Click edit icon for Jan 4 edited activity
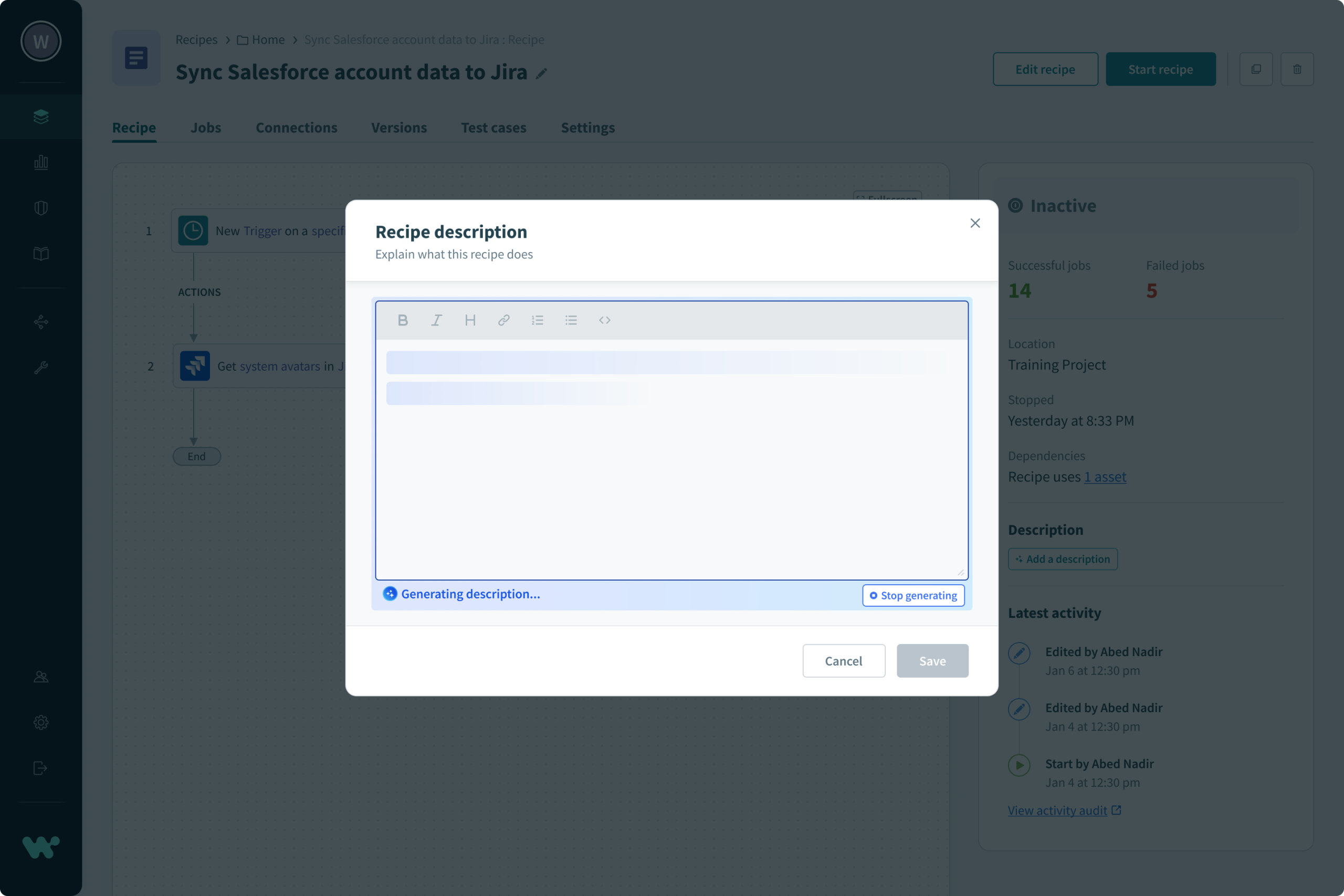The image size is (1344, 896). pos(1019,709)
